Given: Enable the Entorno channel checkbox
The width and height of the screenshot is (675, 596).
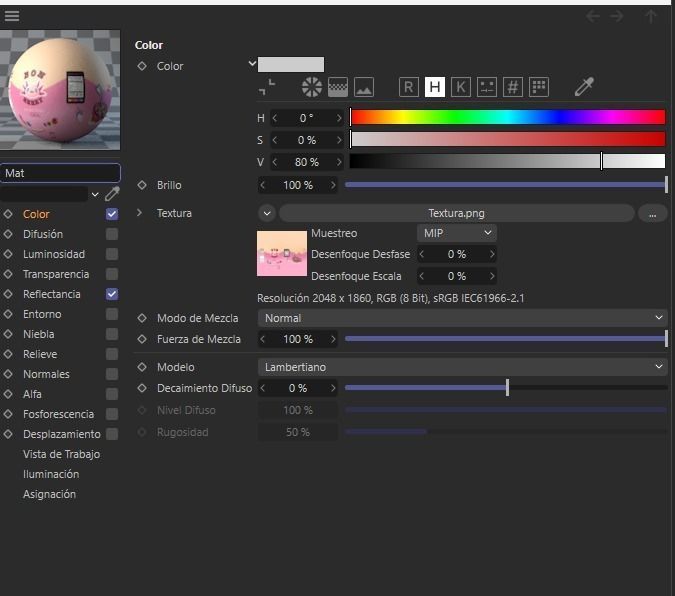Looking at the screenshot, I should click(x=112, y=314).
